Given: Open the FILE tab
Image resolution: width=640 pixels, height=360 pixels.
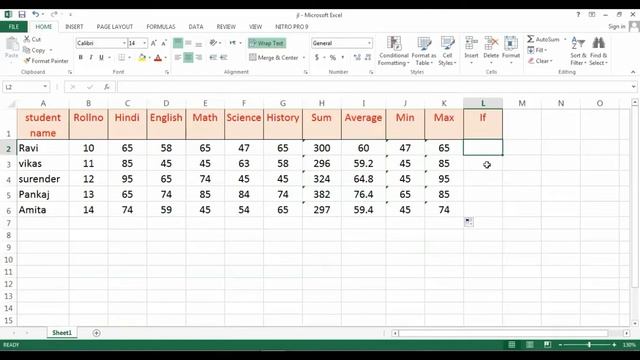Looking at the screenshot, I should 14,27.
